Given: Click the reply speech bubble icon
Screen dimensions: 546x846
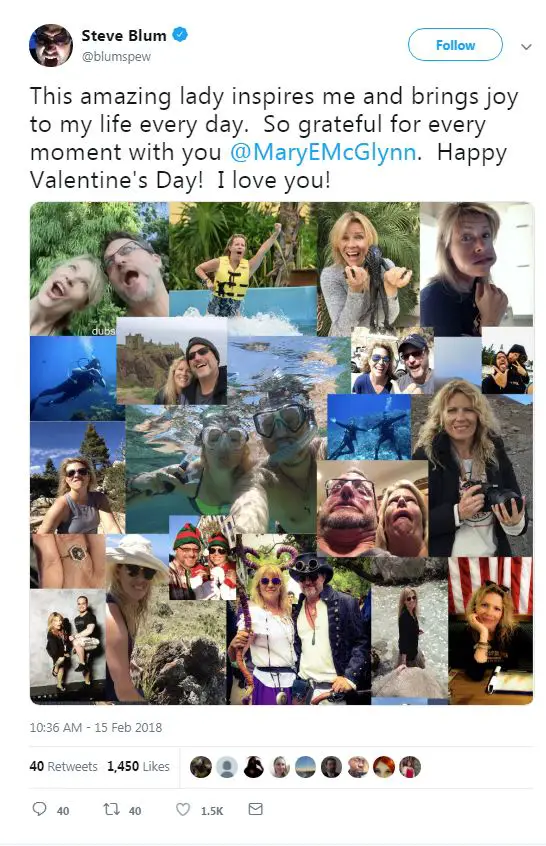Looking at the screenshot, I should pyautogui.click(x=39, y=809).
